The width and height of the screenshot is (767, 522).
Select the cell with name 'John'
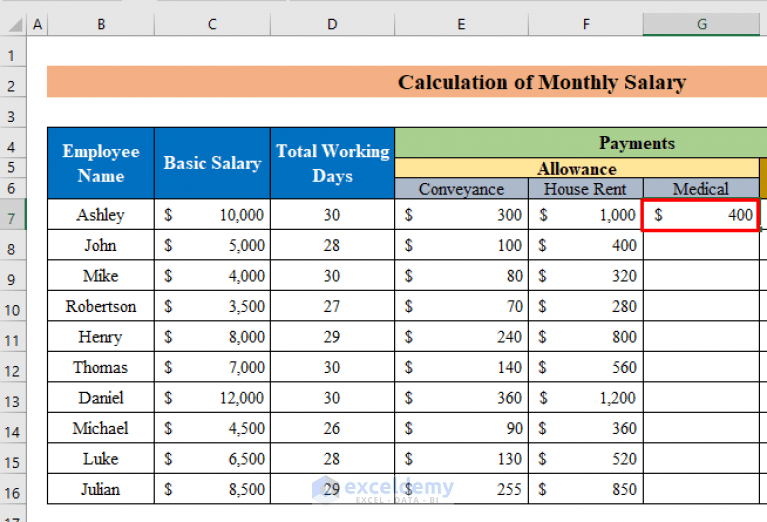point(101,245)
